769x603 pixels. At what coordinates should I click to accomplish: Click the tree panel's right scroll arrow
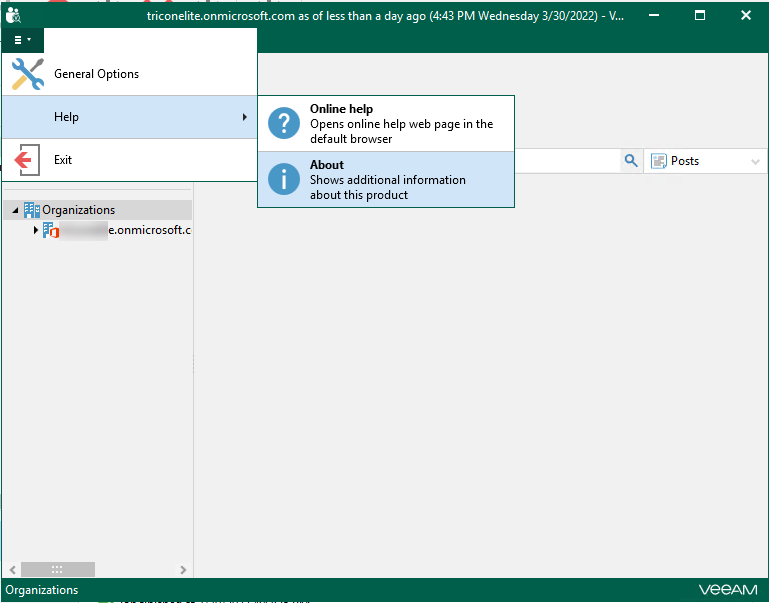click(x=183, y=569)
